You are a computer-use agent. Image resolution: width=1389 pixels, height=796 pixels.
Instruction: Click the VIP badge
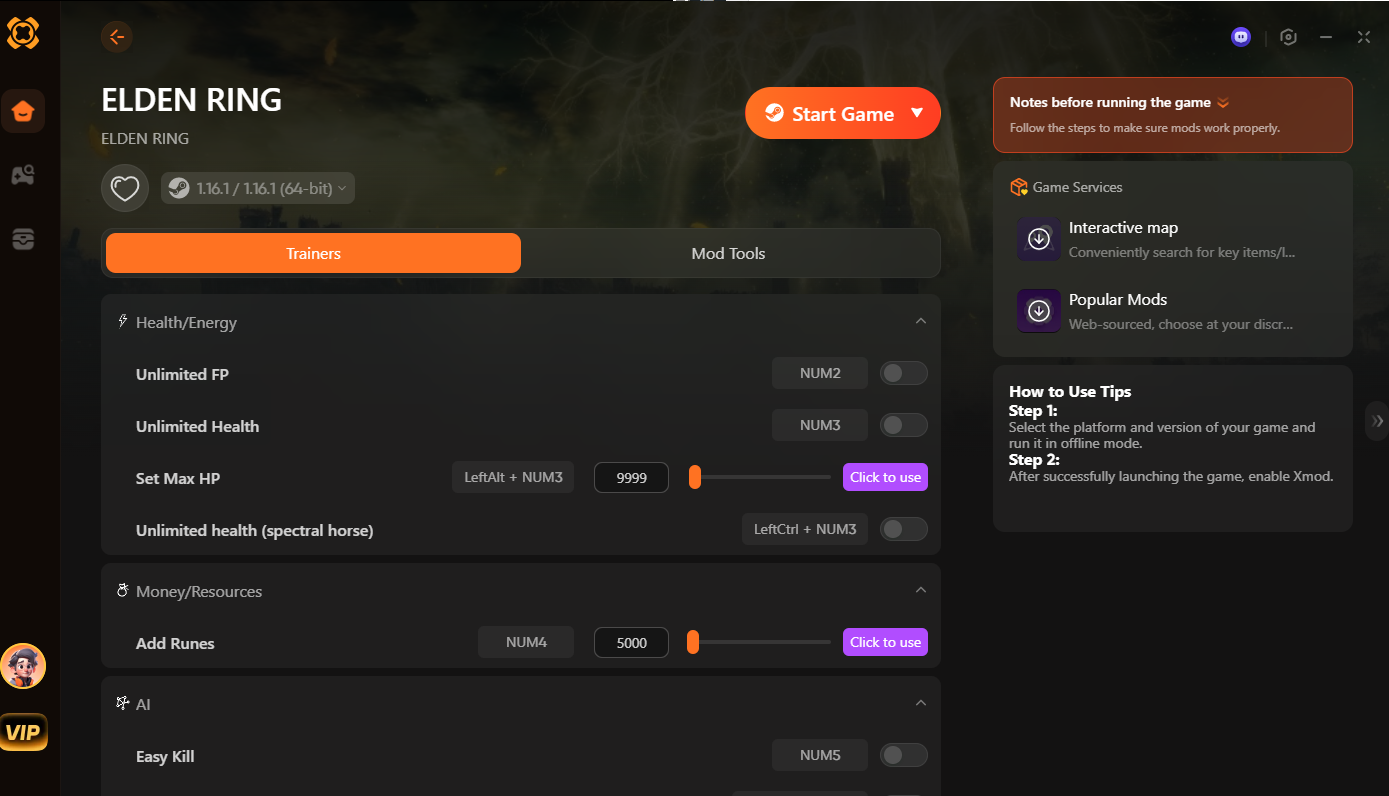[23, 733]
